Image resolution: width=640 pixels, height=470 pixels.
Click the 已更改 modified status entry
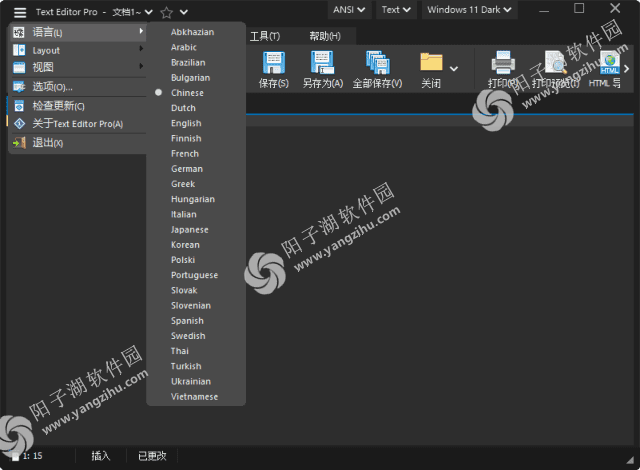point(152,456)
